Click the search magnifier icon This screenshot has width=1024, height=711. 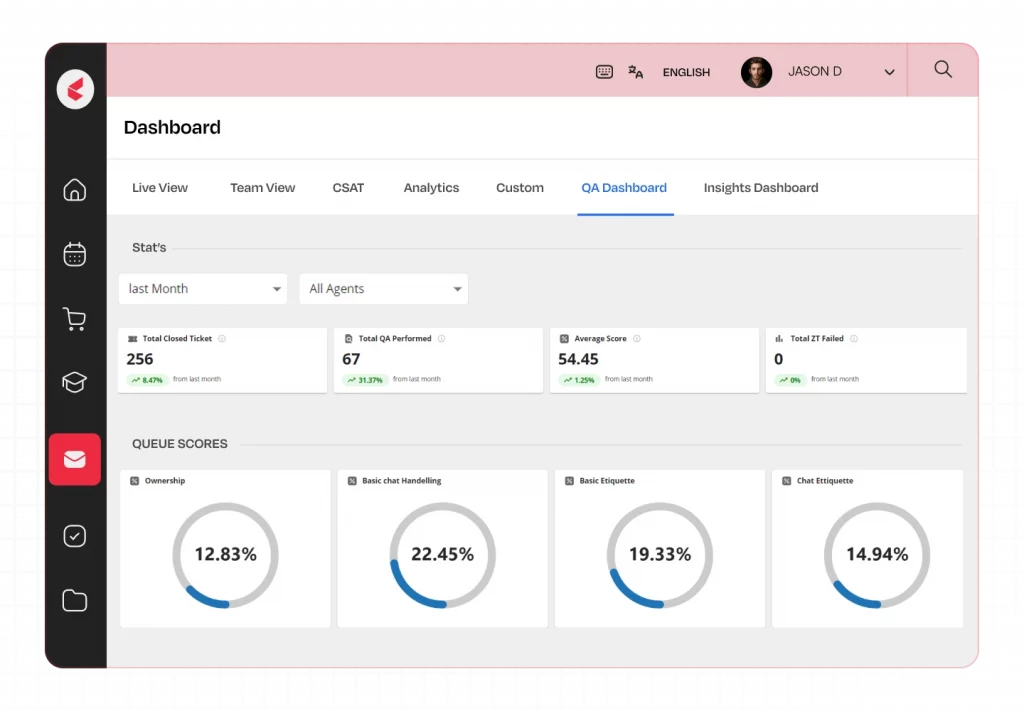(942, 69)
